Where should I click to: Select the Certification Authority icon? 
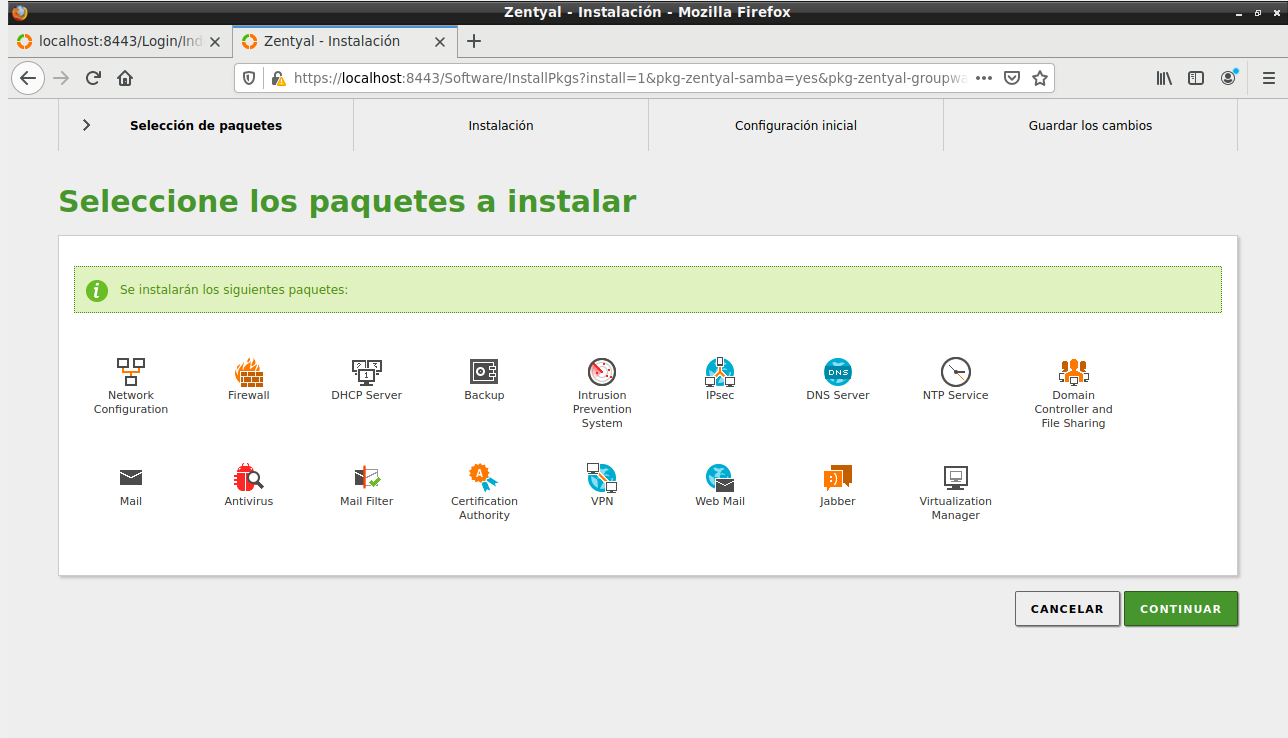tap(484, 478)
